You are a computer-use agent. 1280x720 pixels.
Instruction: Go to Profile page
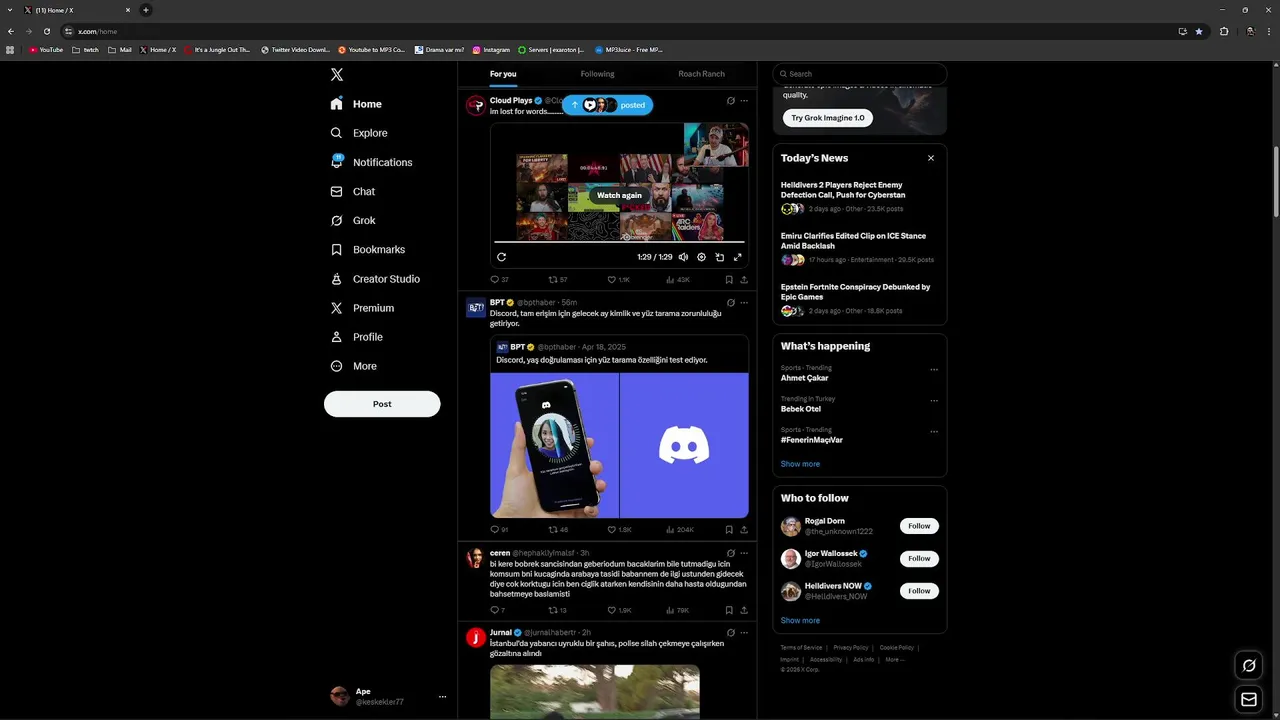pyautogui.click(x=357, y=337)
